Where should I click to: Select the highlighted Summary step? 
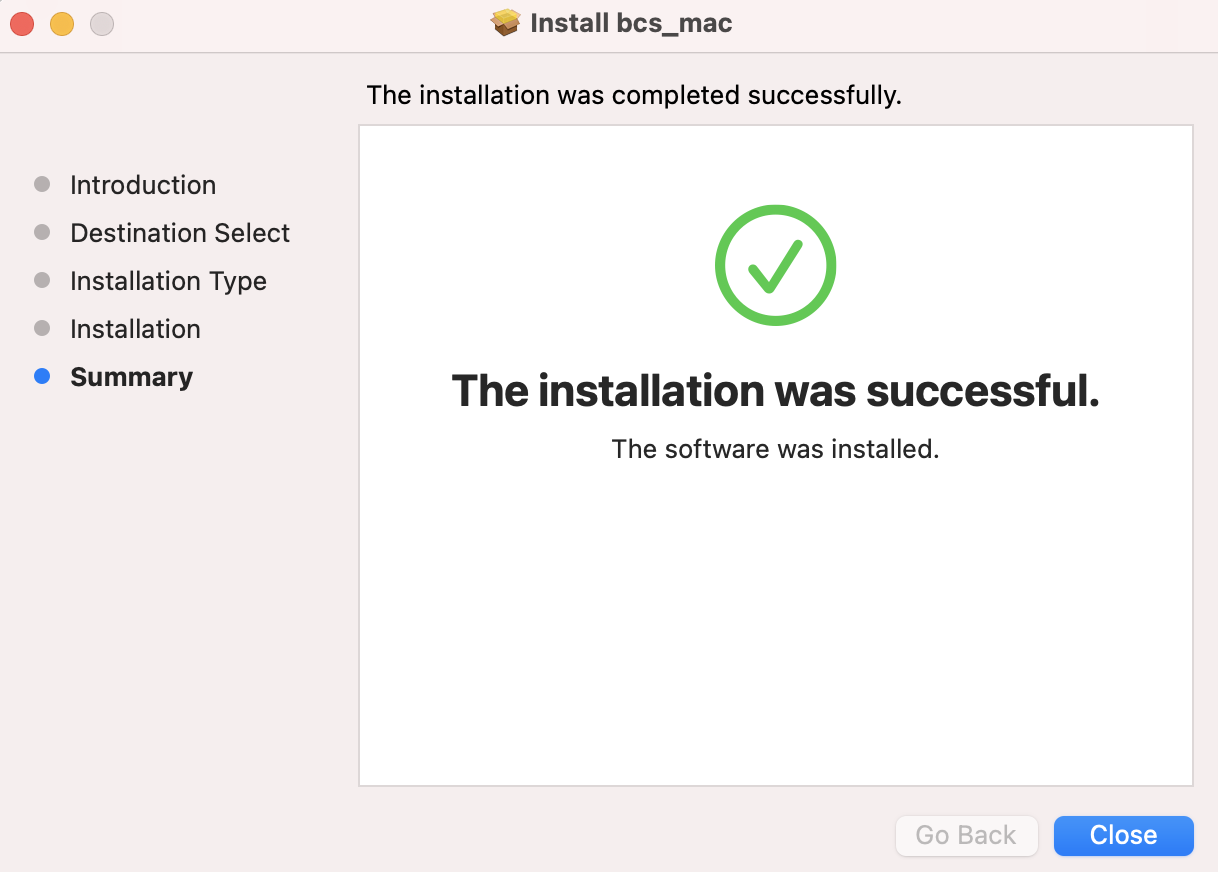(131, 377)
